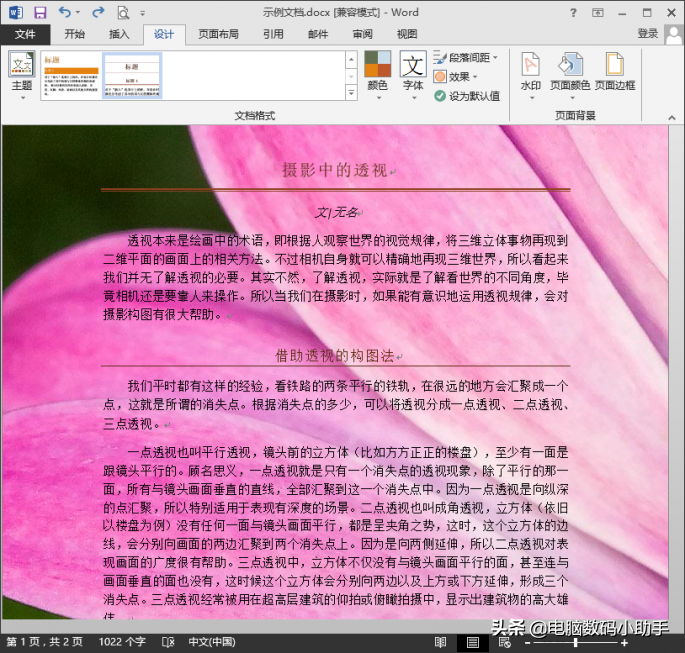Screen dimensions: 685x653
Task: Click the user account avatar
Action: click(x=674, y=34)
